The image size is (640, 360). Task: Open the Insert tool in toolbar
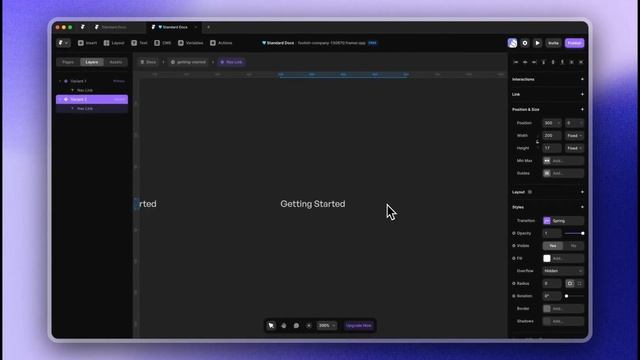coord(87,43)
